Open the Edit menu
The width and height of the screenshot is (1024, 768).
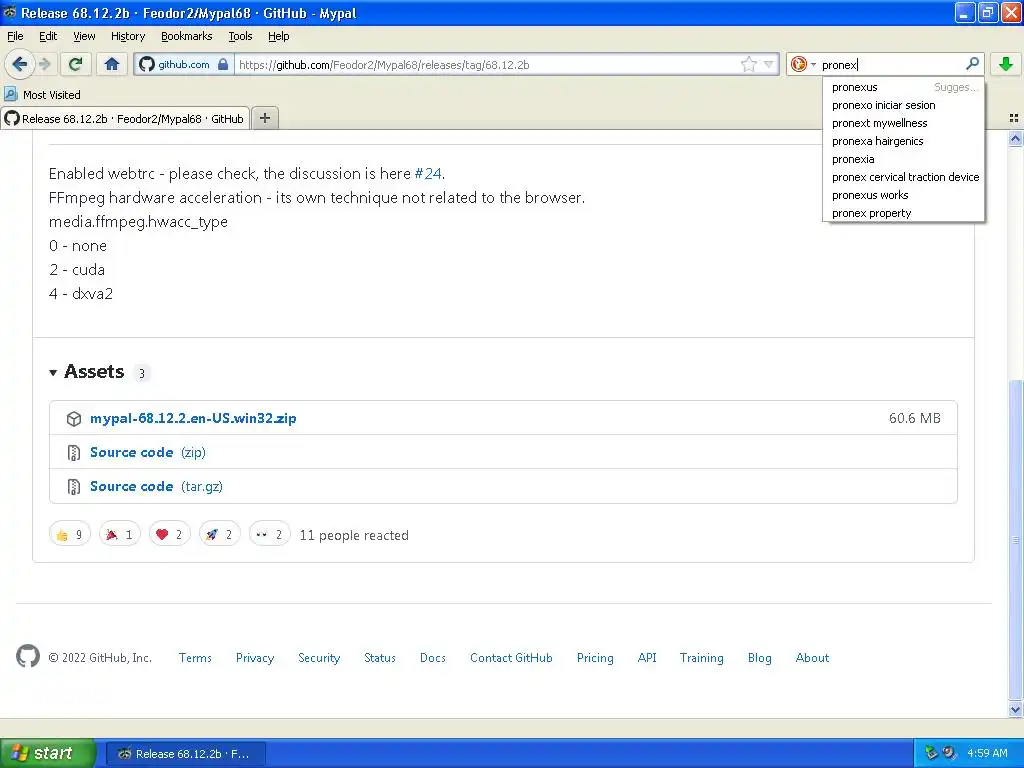48,36
